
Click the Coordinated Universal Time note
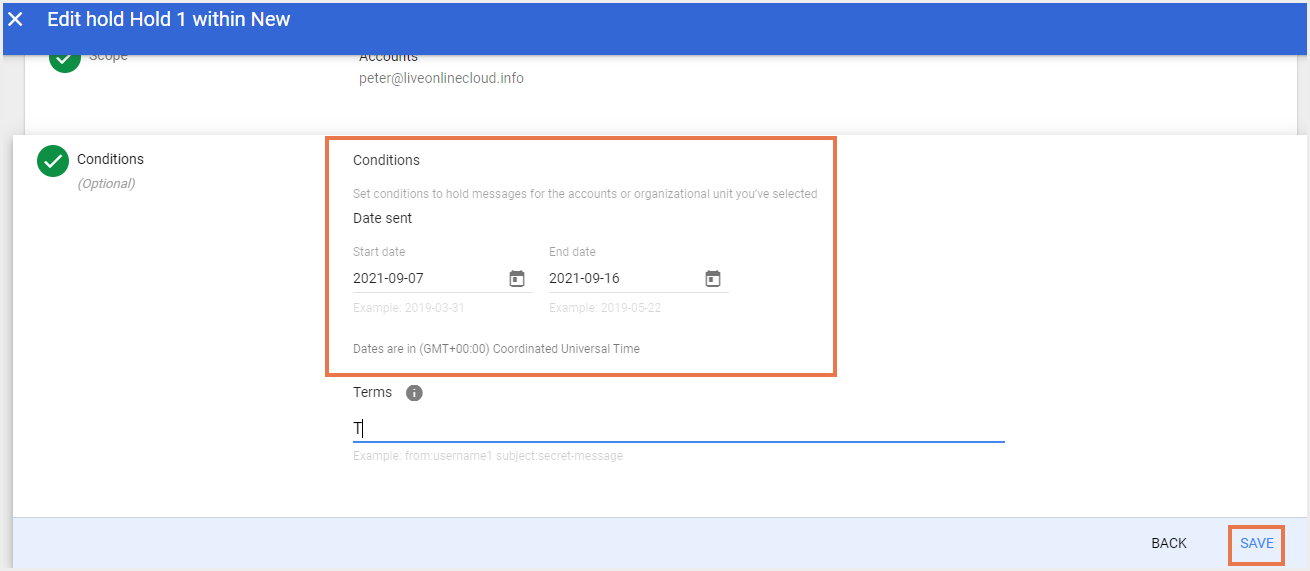coord(496,349)
